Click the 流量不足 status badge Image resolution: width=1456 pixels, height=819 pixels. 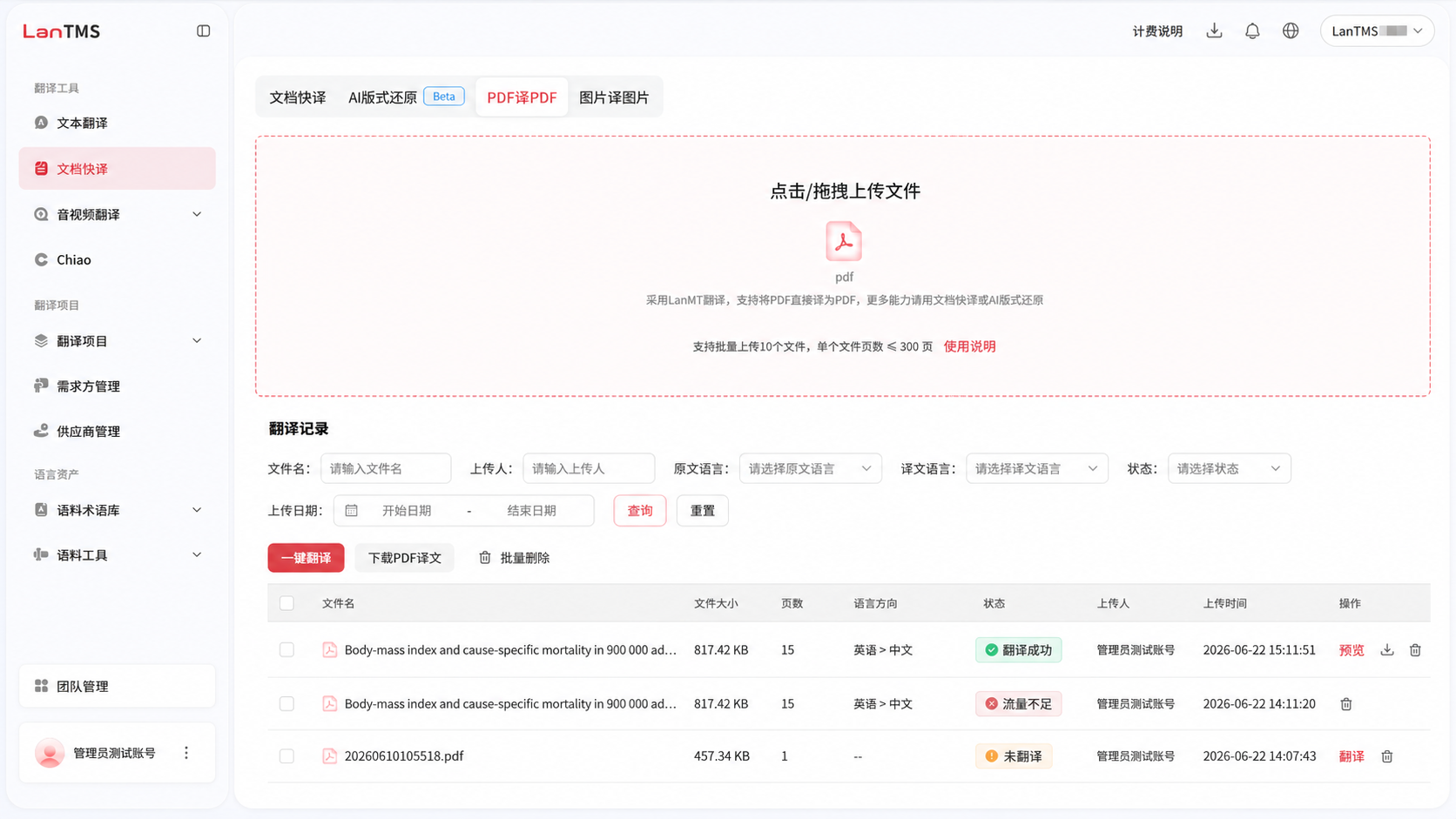point(1018,703)
